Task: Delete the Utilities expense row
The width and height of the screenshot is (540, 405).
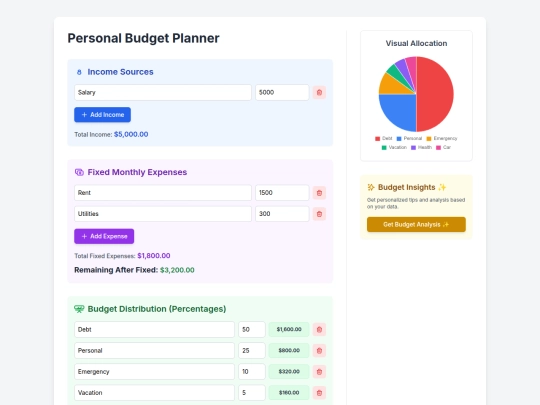Action: pos(319,214)
